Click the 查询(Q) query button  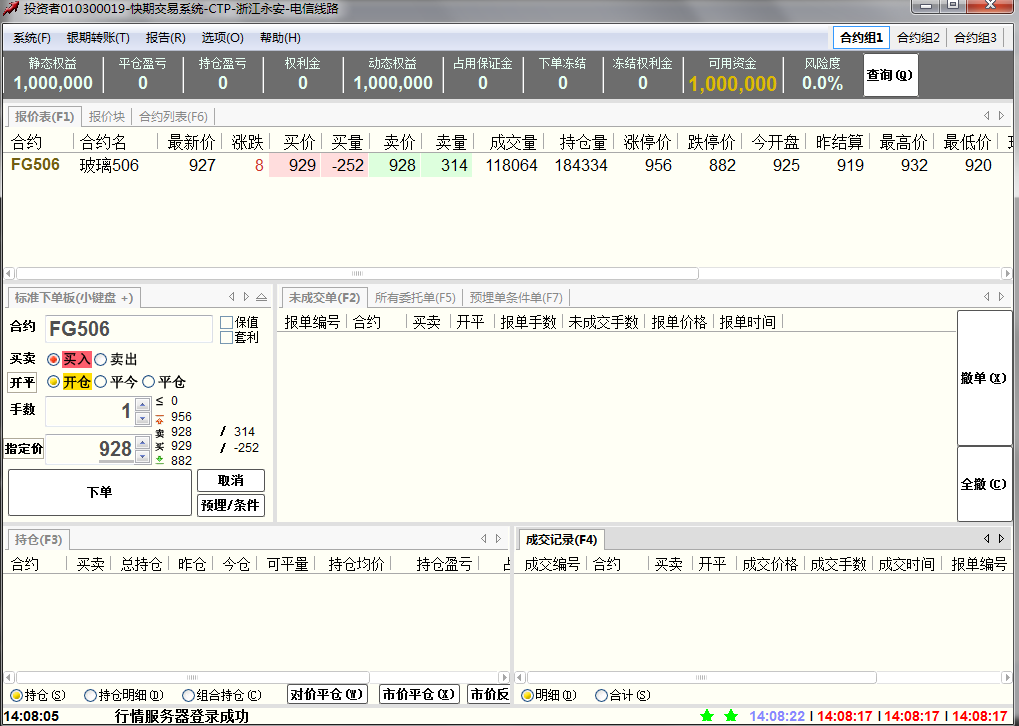click(890, 75)
